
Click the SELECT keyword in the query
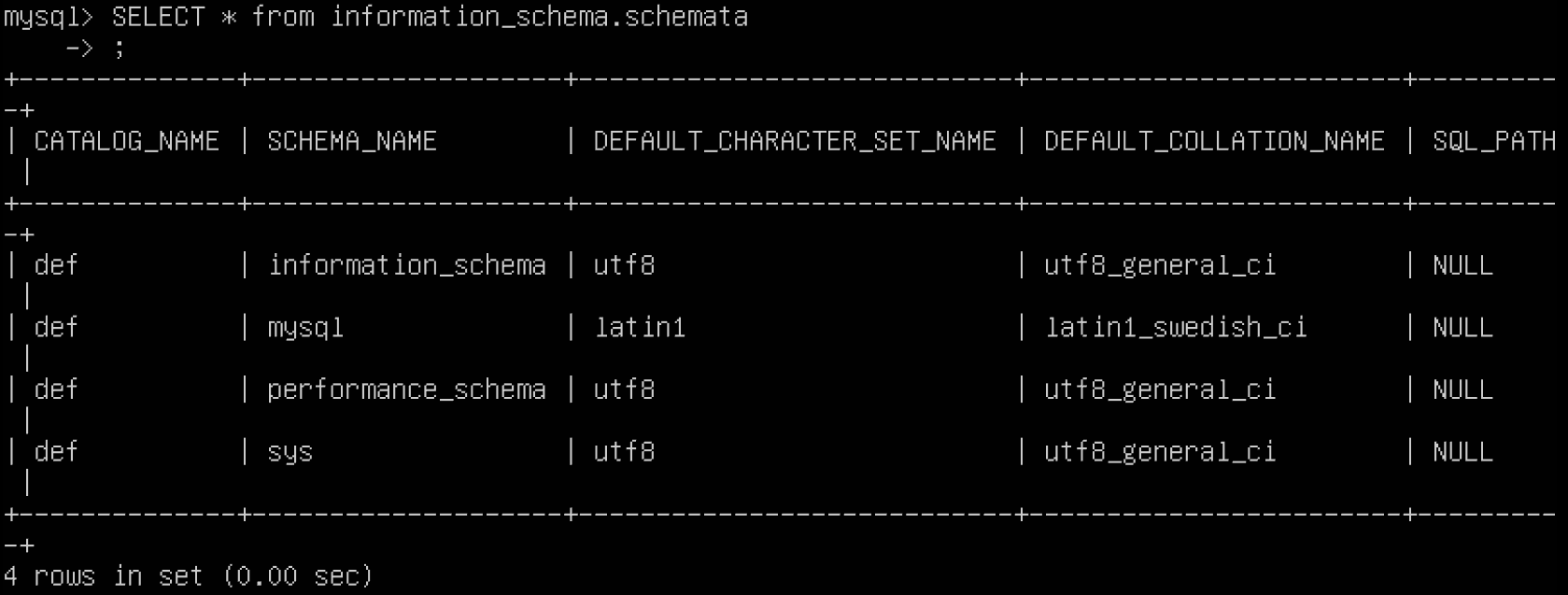[158, 18]
